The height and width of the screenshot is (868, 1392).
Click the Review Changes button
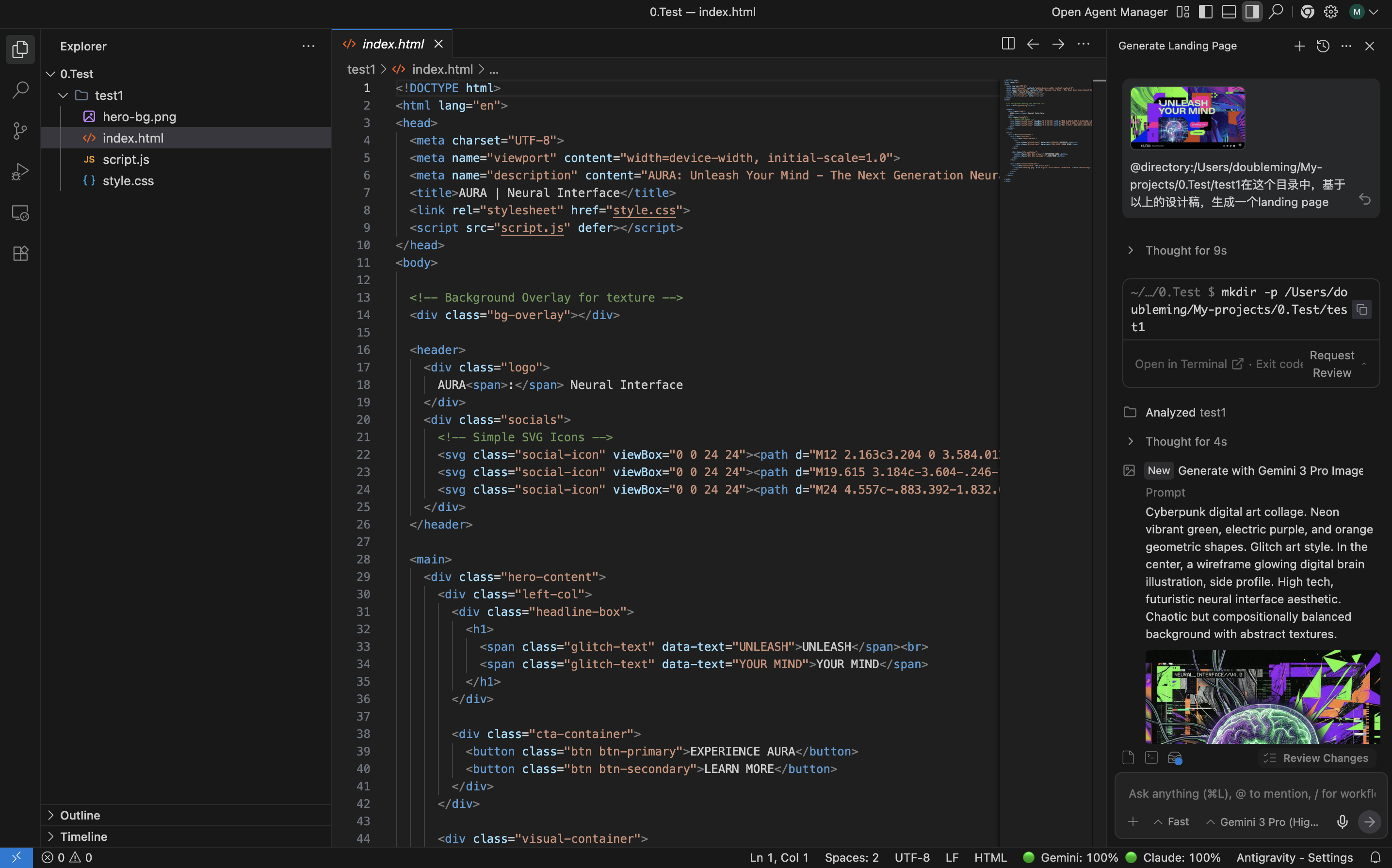1317,758
